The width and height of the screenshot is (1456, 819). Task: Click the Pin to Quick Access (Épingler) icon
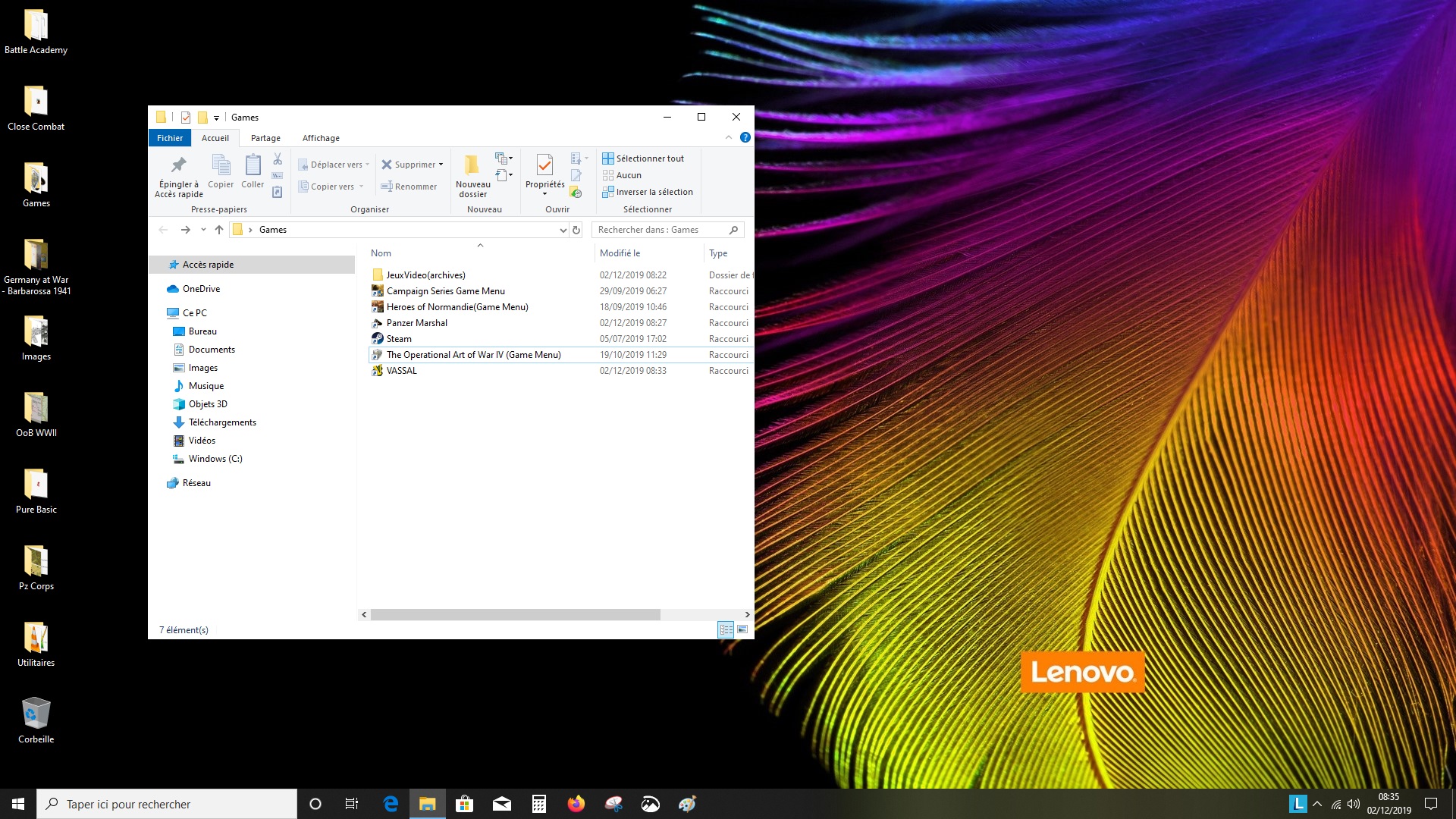179,165
